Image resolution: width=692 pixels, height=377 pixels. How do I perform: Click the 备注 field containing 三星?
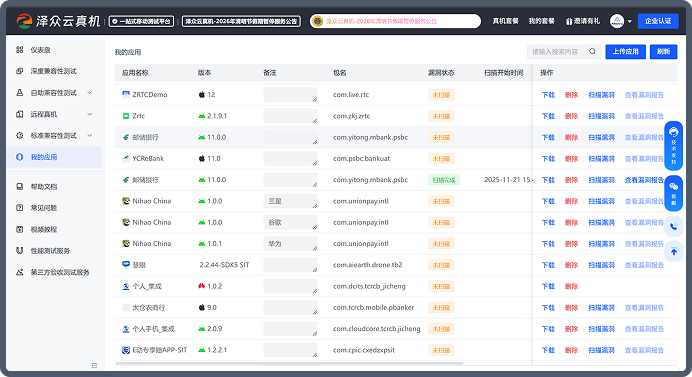290,201
